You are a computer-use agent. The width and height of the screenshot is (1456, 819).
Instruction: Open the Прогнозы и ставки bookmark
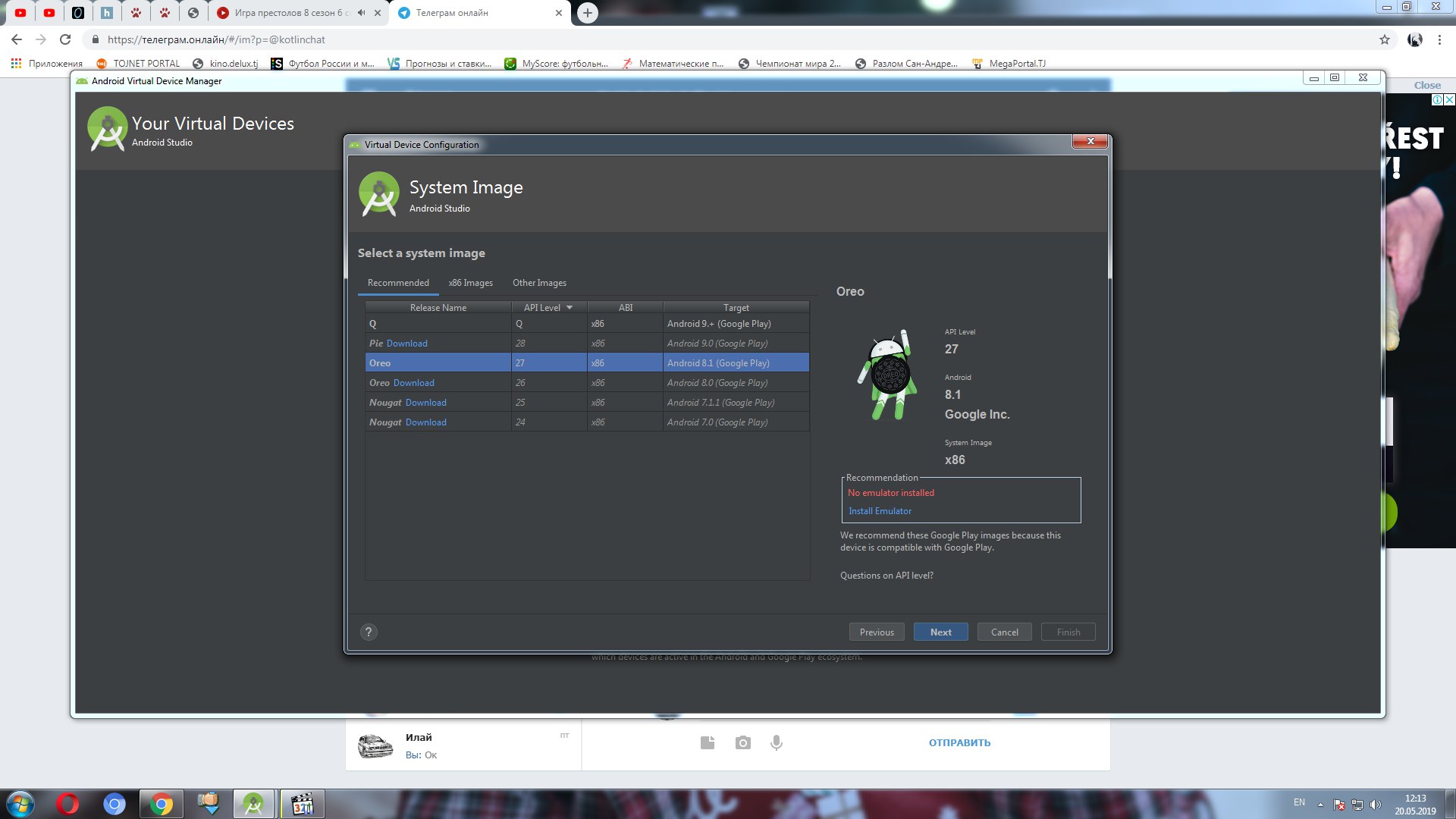tap(440, 64)
